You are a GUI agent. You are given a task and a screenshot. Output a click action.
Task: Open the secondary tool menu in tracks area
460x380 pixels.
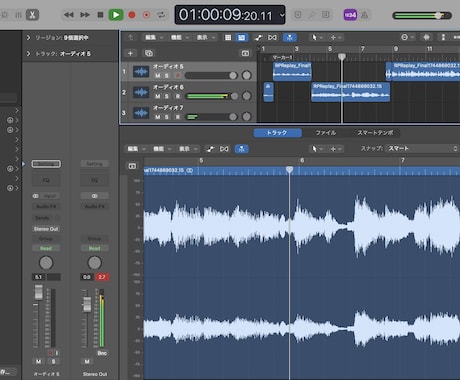click(x=335, y=37)
